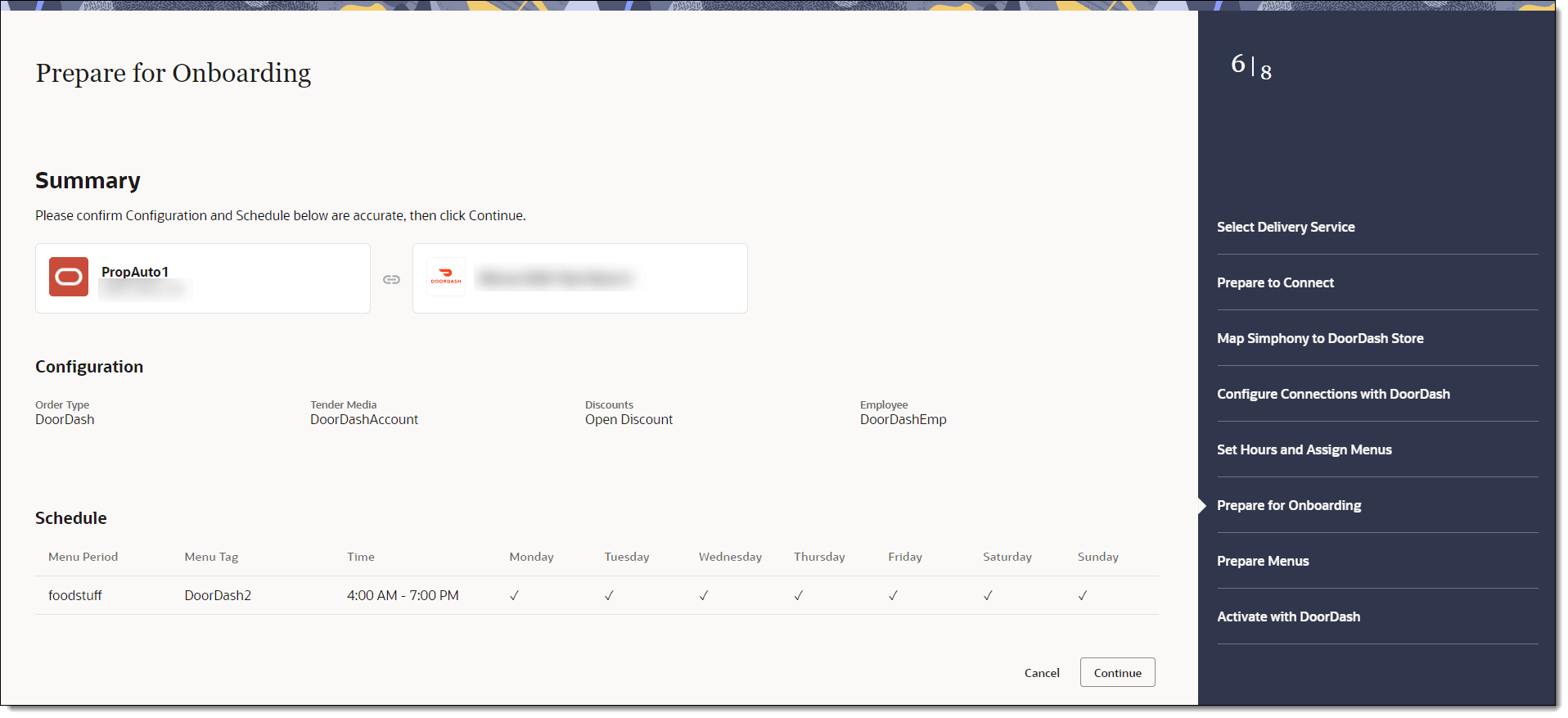Screen dimensions: 1568x718
Task: Click the Schedule heading
Action: click(x=70, y=518)
